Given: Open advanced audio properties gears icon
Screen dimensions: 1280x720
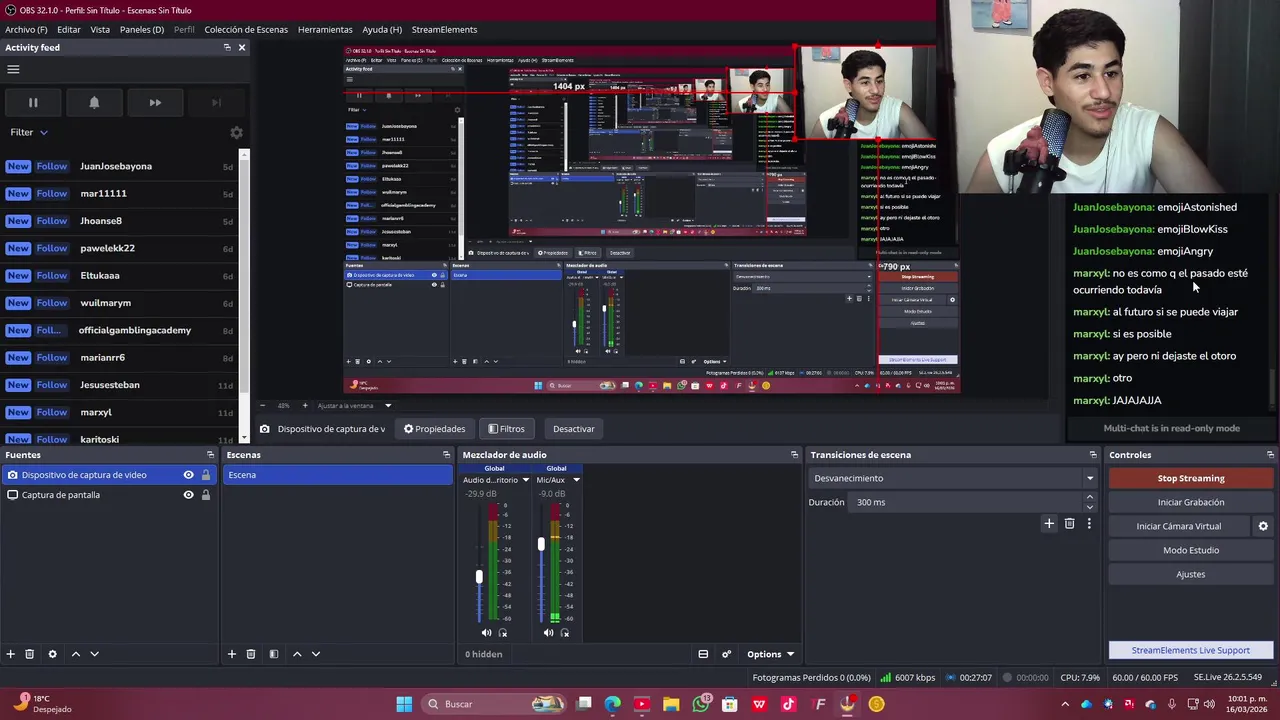Looking at the screenshot, I should pyautogui.click(x=727, y=654).
